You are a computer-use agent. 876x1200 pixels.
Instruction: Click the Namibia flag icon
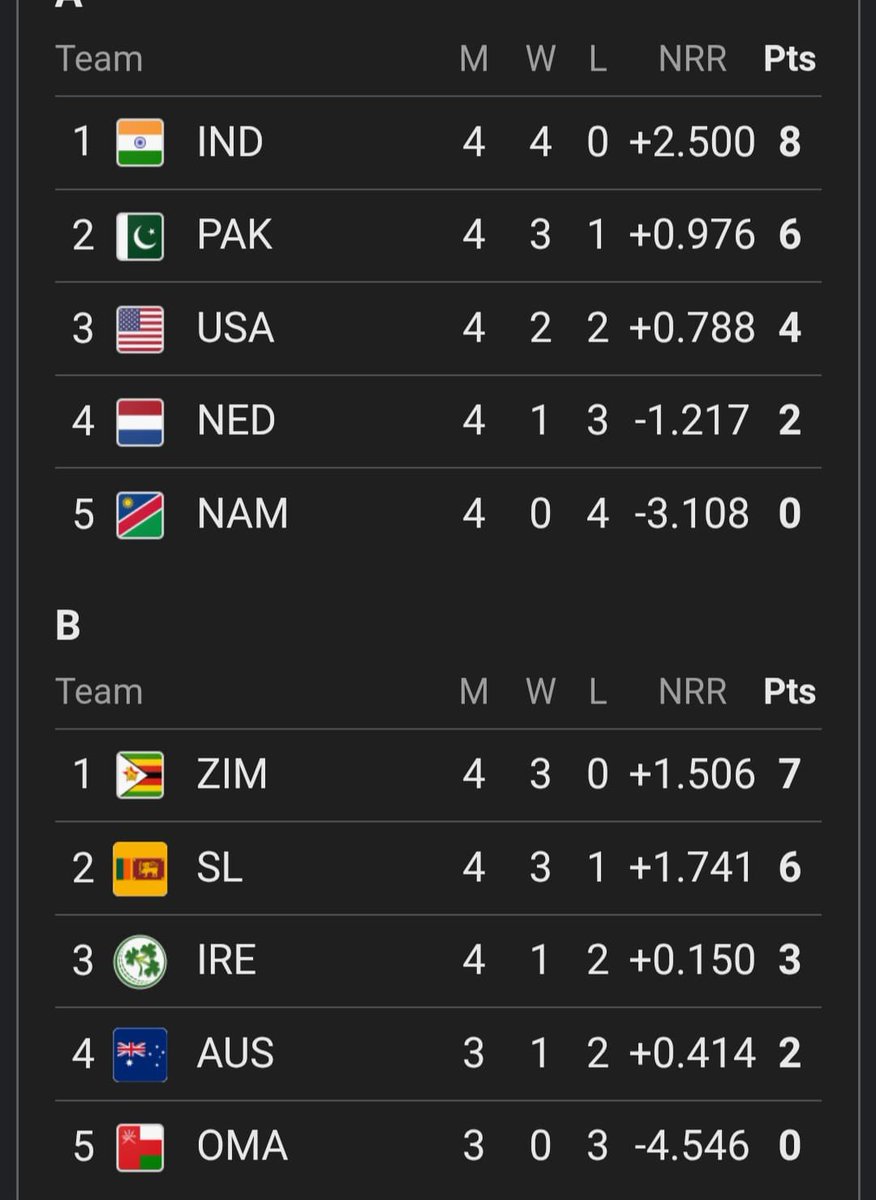point(140,515)
